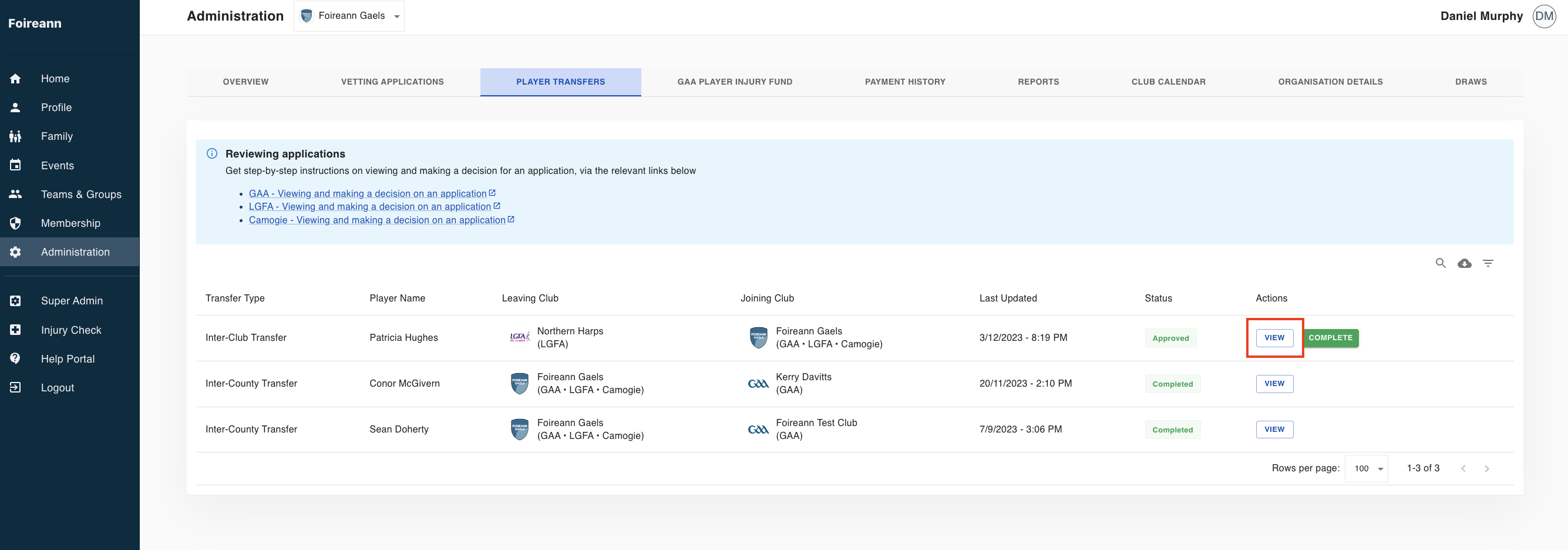This screenshot has width=1568, height=550.
Task: Click the Approved status chip
Action: (1170, 338)
